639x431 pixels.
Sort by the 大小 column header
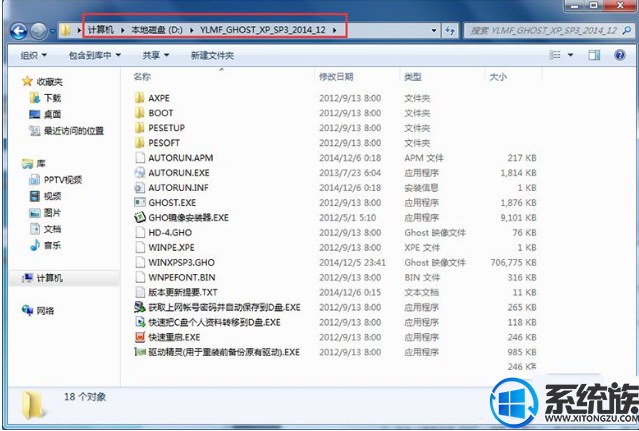[498, 76]
